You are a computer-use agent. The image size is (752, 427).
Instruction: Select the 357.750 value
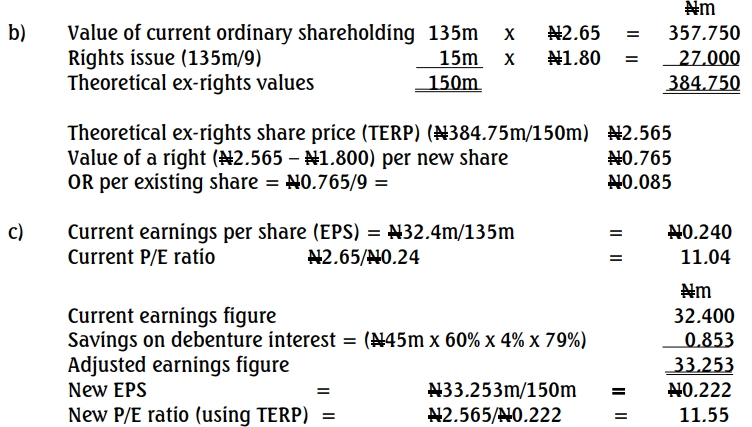pos(703,33)
